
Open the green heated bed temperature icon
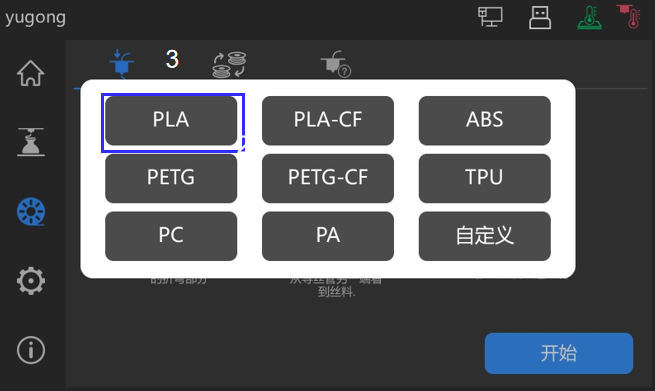(x=589, y=18)
